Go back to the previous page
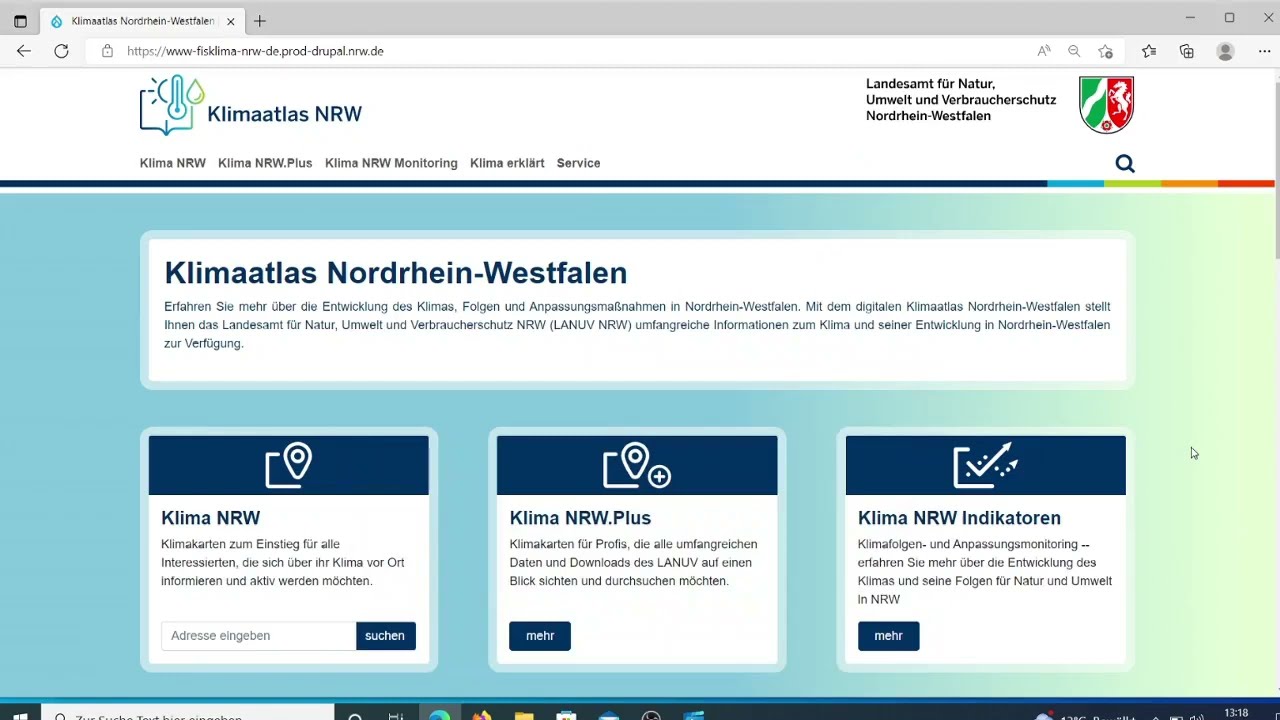 coord(24,51)
